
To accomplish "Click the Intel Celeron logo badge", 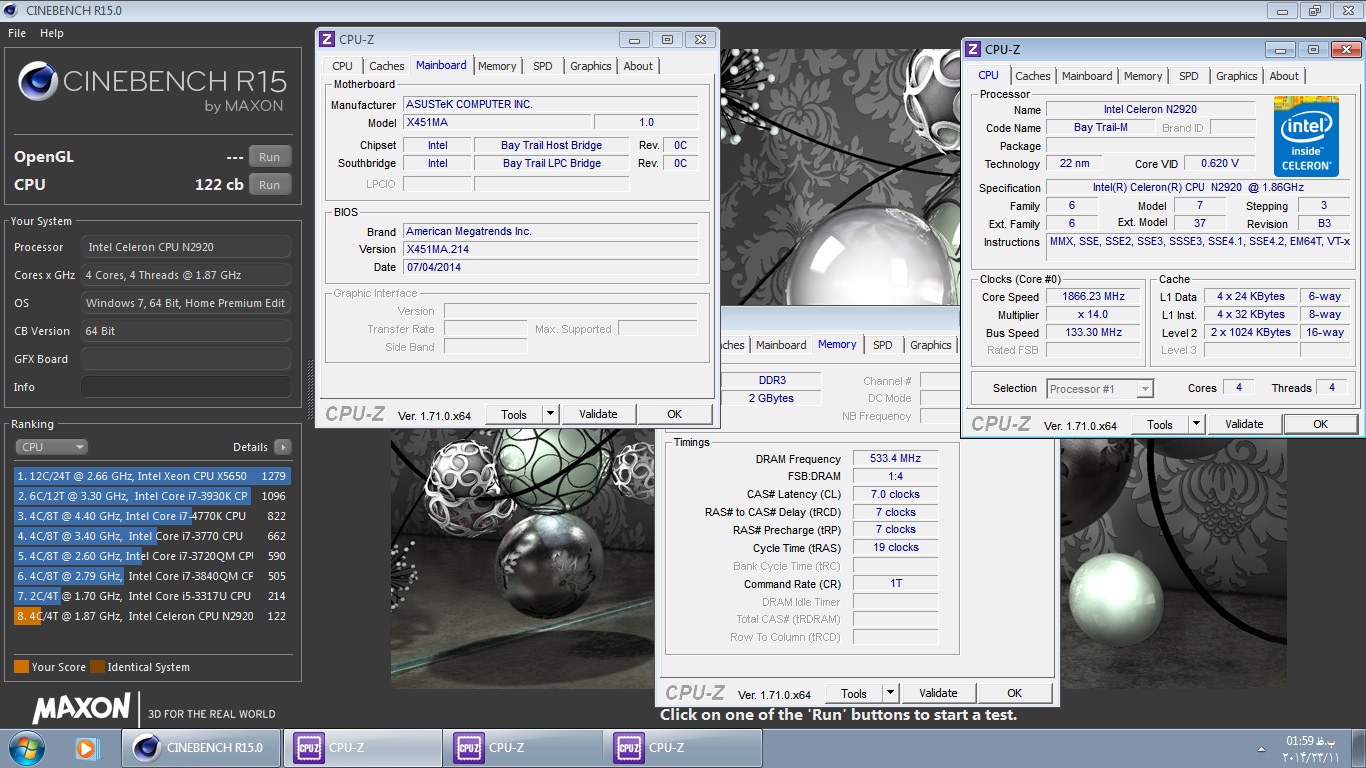I will 1306,137.
